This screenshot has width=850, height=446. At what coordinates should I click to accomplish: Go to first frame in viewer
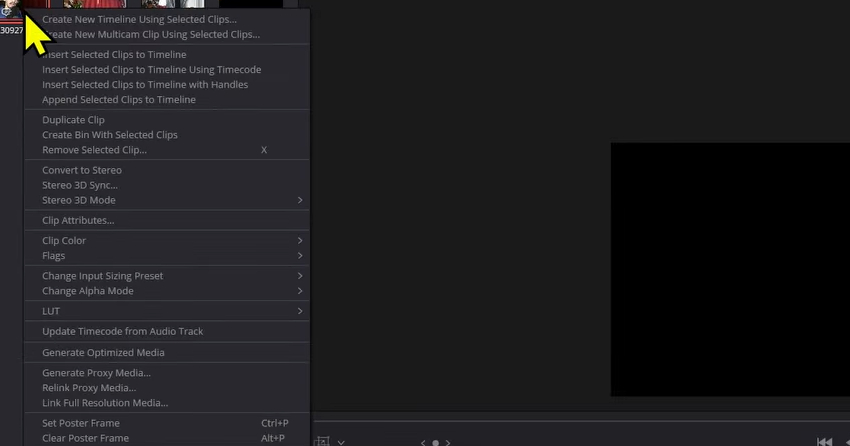825,442
